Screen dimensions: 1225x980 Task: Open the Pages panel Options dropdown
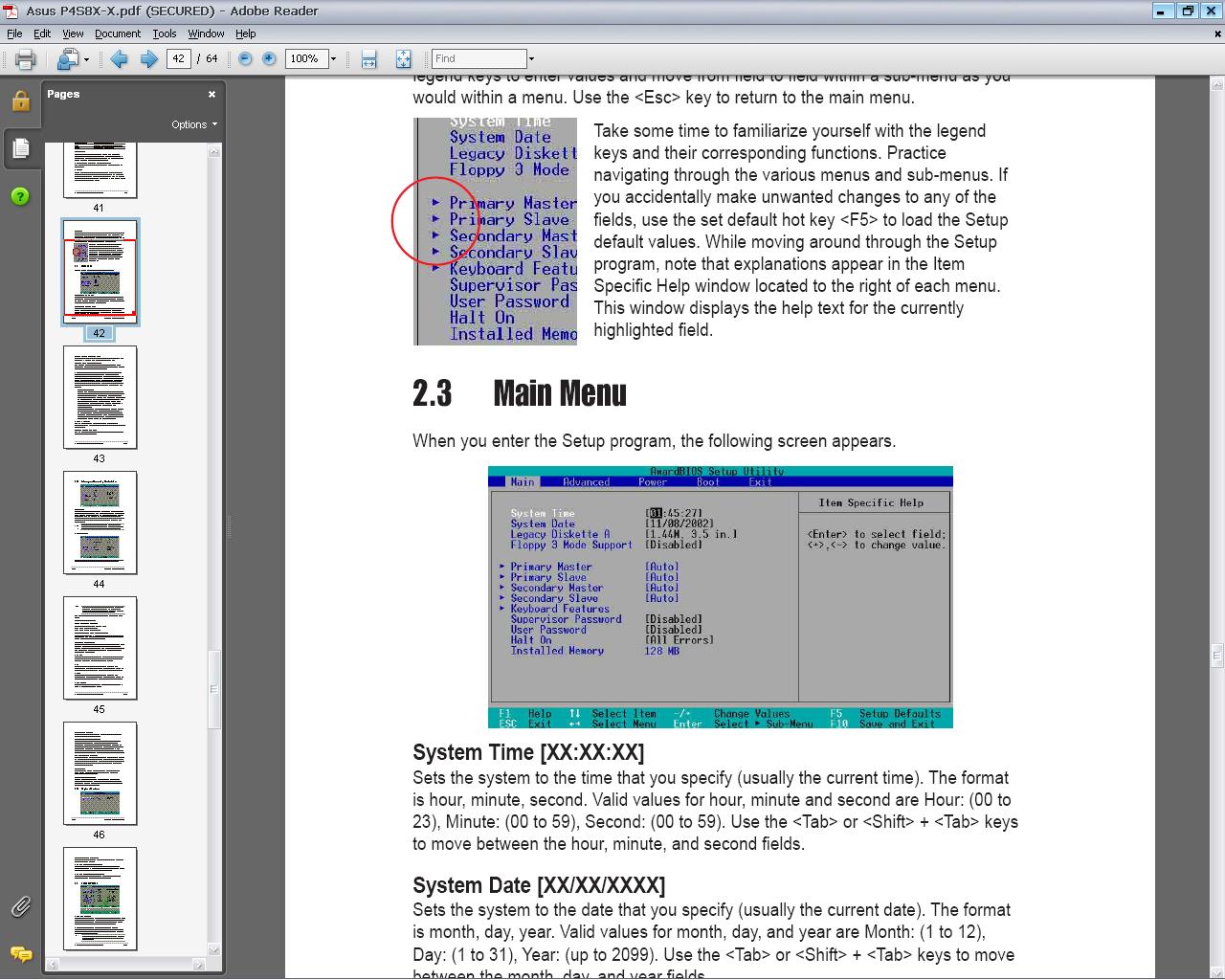coord(194,124)
